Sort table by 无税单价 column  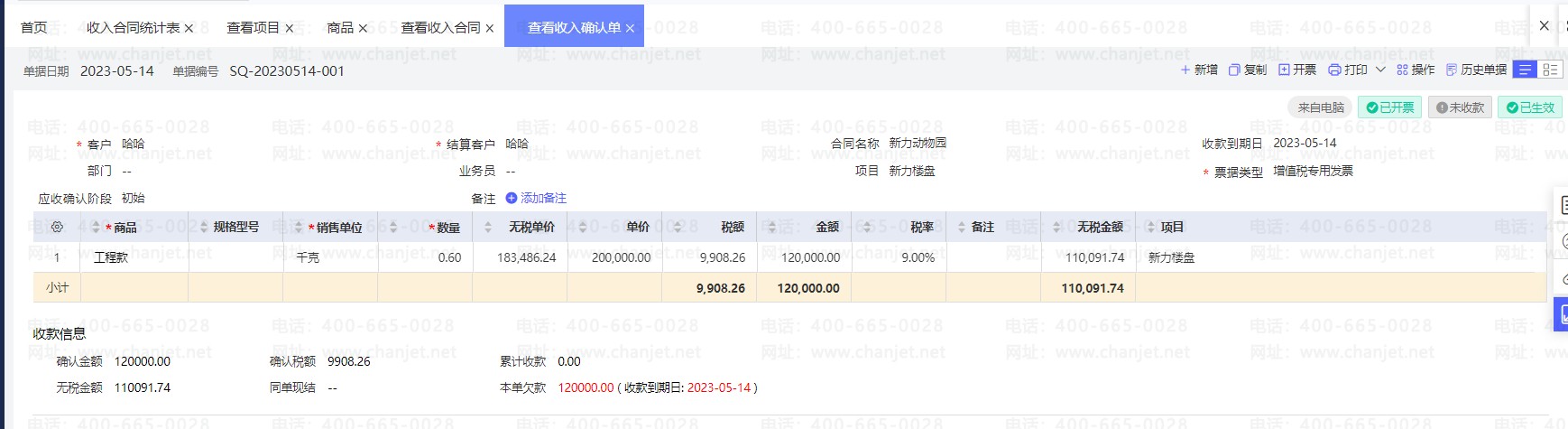click(488, 228)
